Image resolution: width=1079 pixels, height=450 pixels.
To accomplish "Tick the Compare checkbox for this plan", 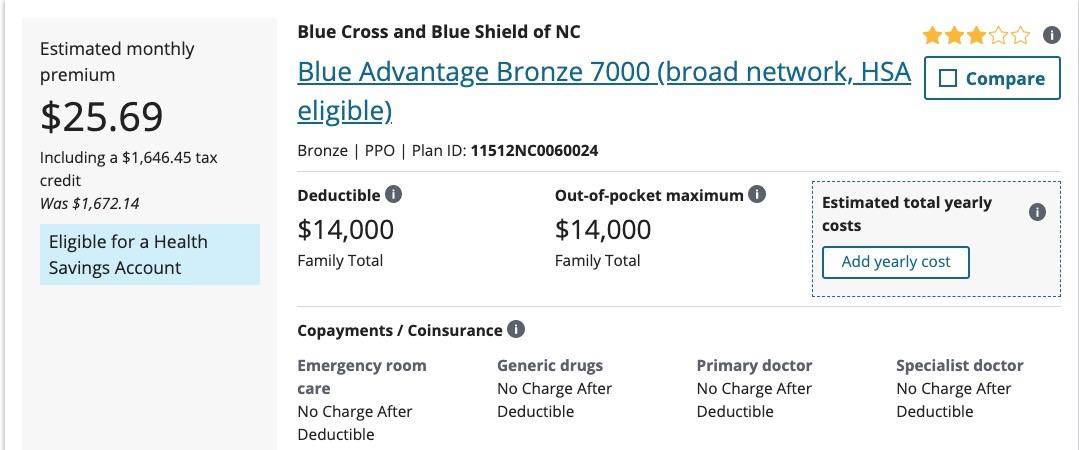I will tap(949, 79).
